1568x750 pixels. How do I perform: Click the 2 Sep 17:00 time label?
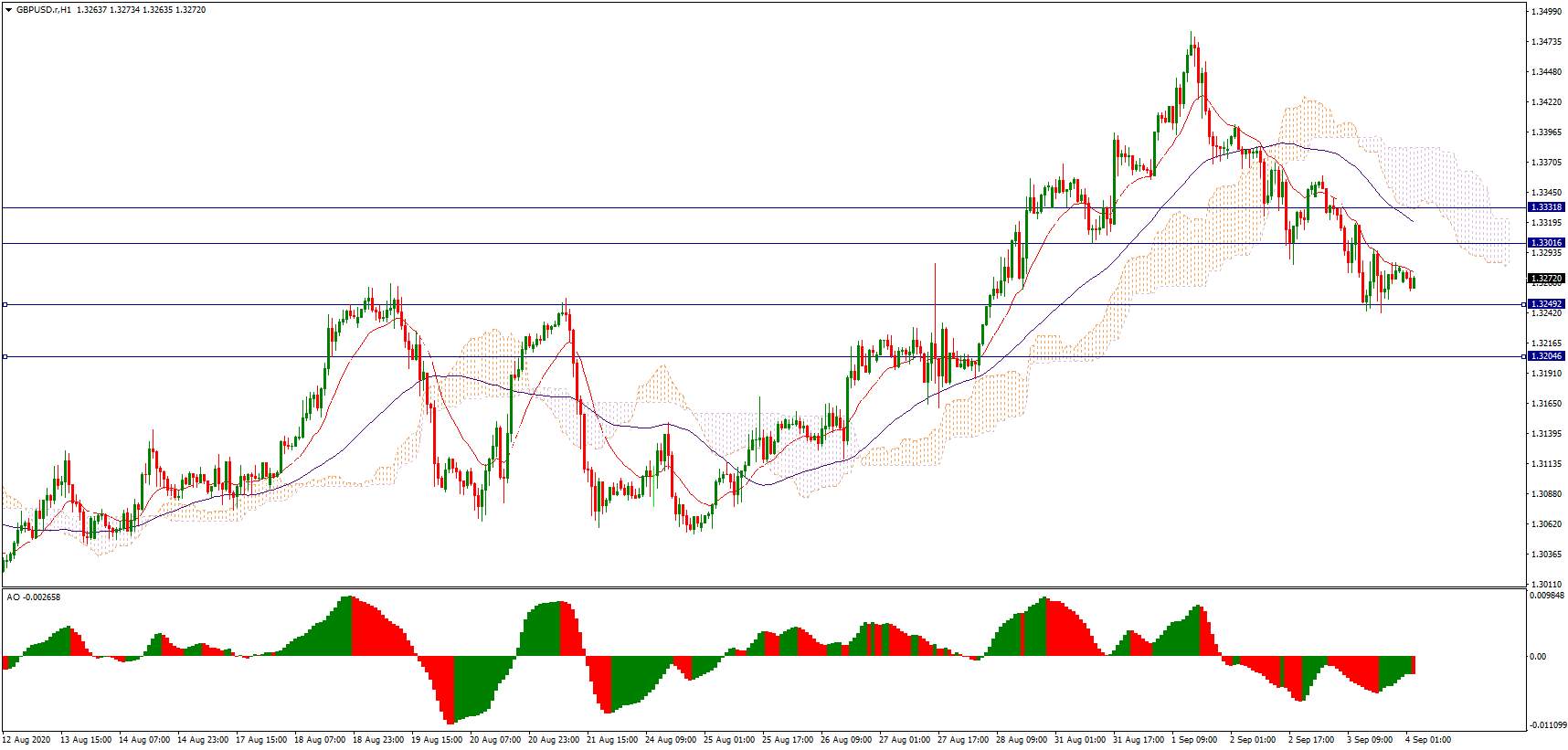(x=1311, y=739)
